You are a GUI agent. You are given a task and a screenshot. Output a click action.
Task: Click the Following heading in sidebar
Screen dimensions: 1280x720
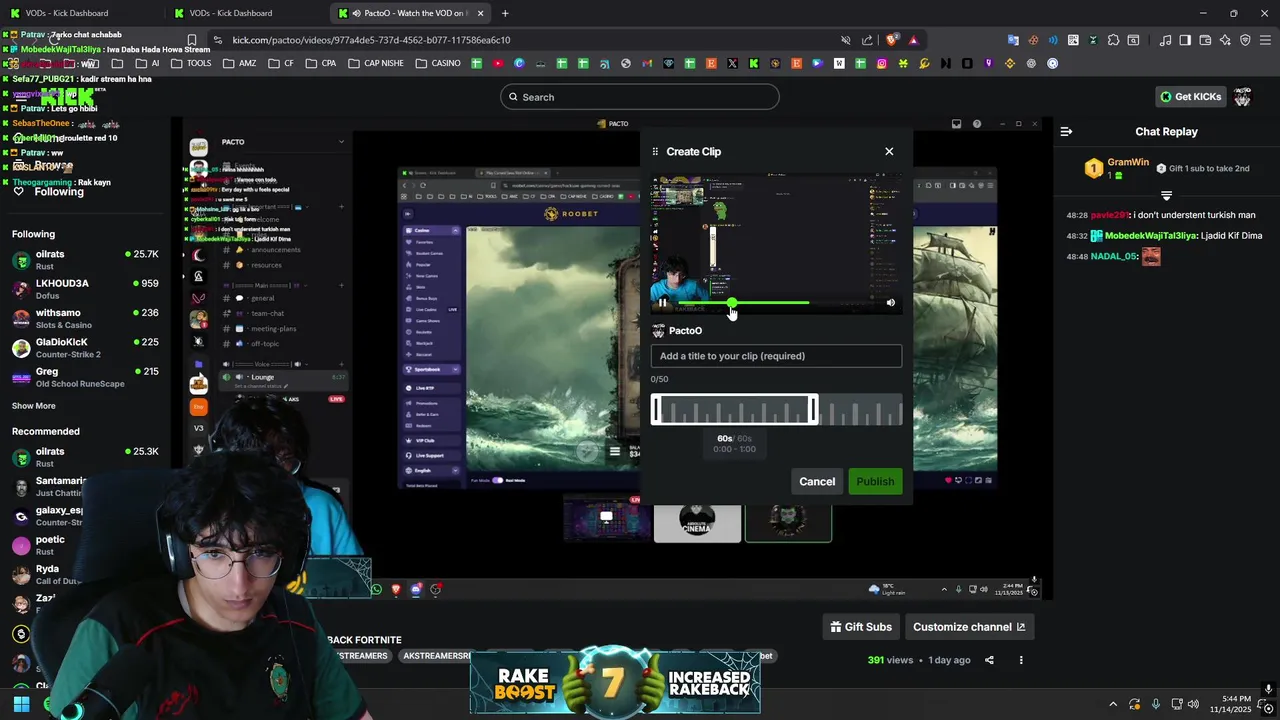pos(33,234)
